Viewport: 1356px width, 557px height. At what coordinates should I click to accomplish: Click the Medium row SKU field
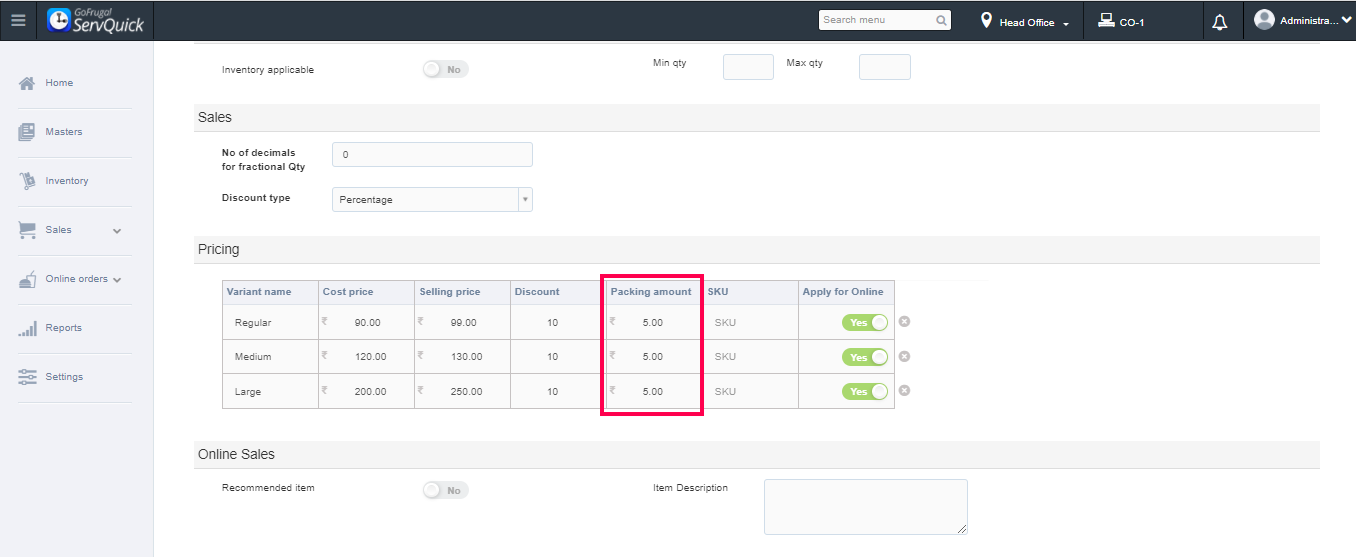pyautogui.click(x=750, y=357)
